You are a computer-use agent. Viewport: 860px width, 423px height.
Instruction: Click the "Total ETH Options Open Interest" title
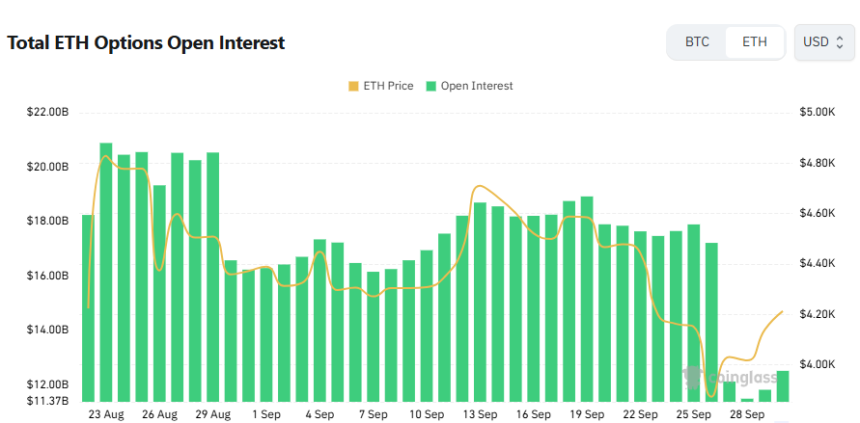(x=146, y=43)
